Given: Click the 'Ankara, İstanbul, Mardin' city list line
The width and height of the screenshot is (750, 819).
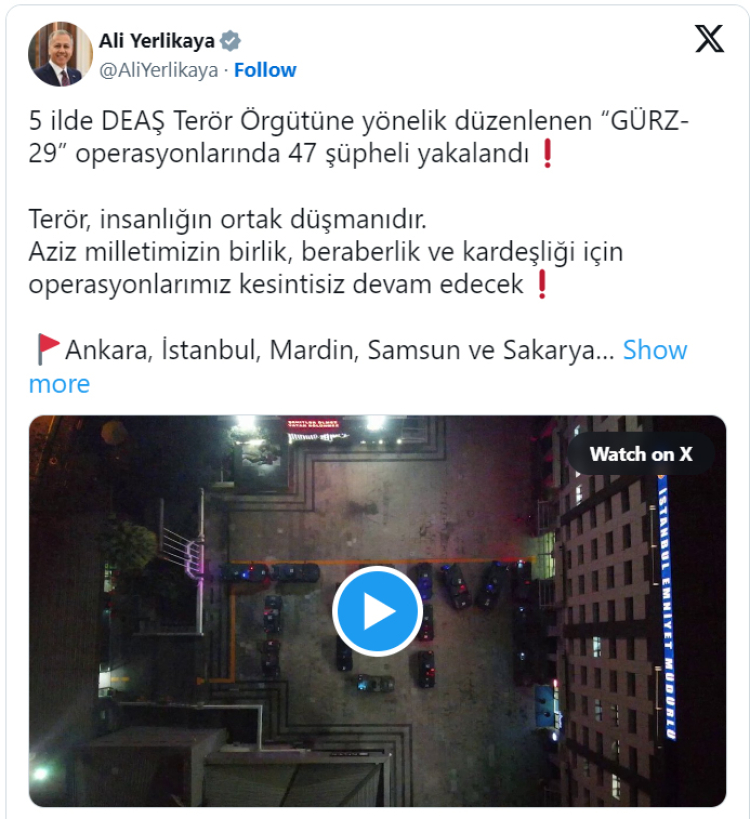Looking at the screenshot, I should (339, 350).
